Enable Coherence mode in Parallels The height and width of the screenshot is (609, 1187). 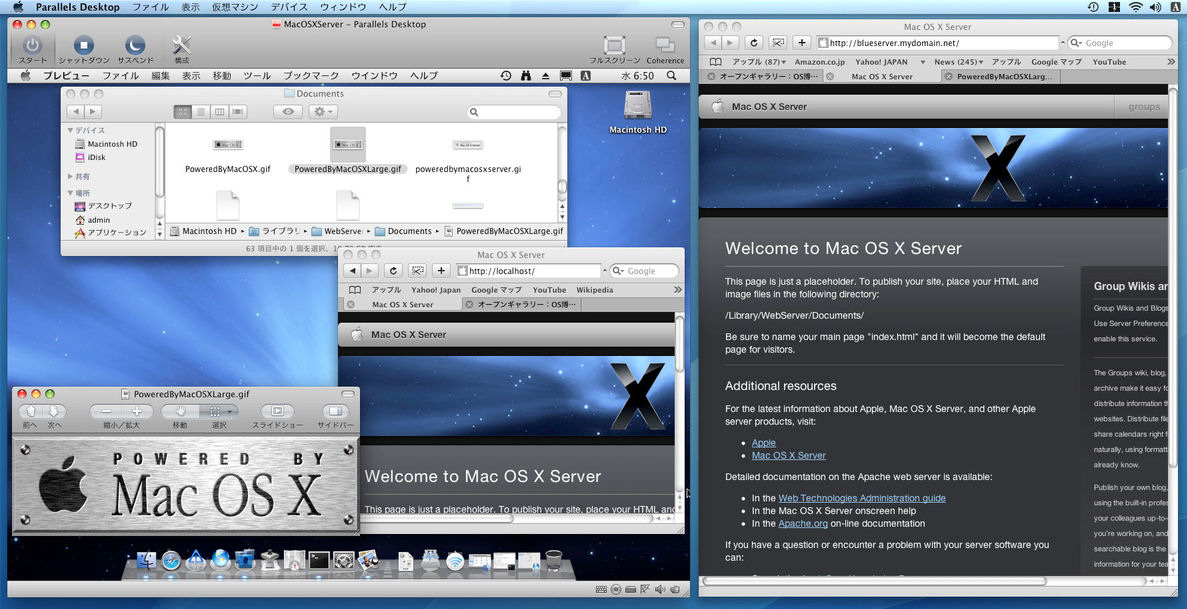[x=665, y=45]
